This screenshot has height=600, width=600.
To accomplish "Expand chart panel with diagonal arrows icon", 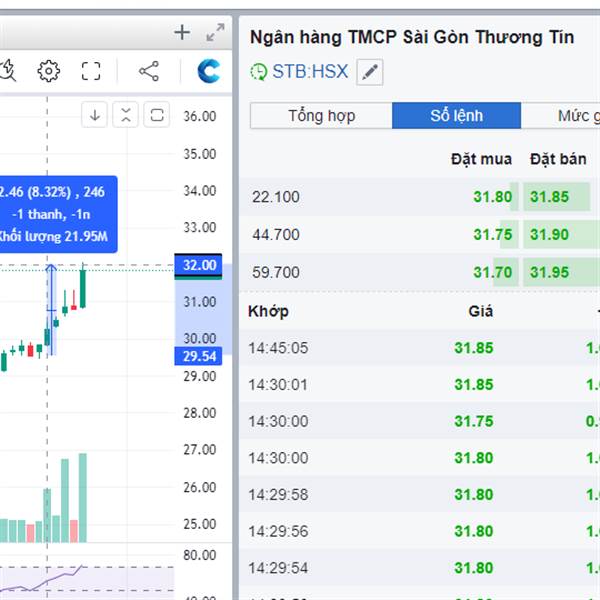I will pyautogui.click(x=215, y=33).
